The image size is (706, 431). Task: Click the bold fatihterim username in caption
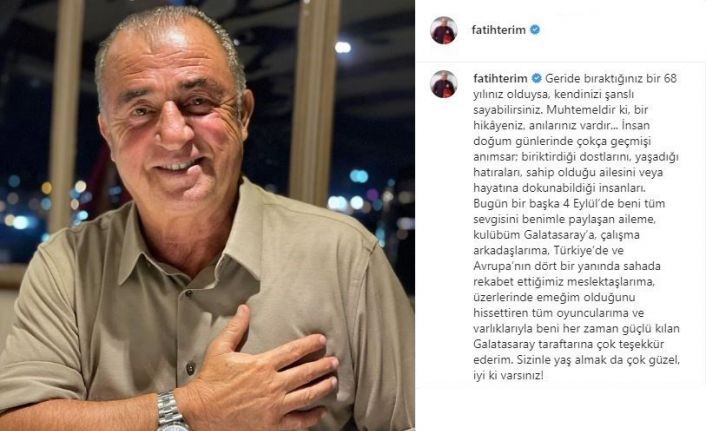click(x=500, y=78)
